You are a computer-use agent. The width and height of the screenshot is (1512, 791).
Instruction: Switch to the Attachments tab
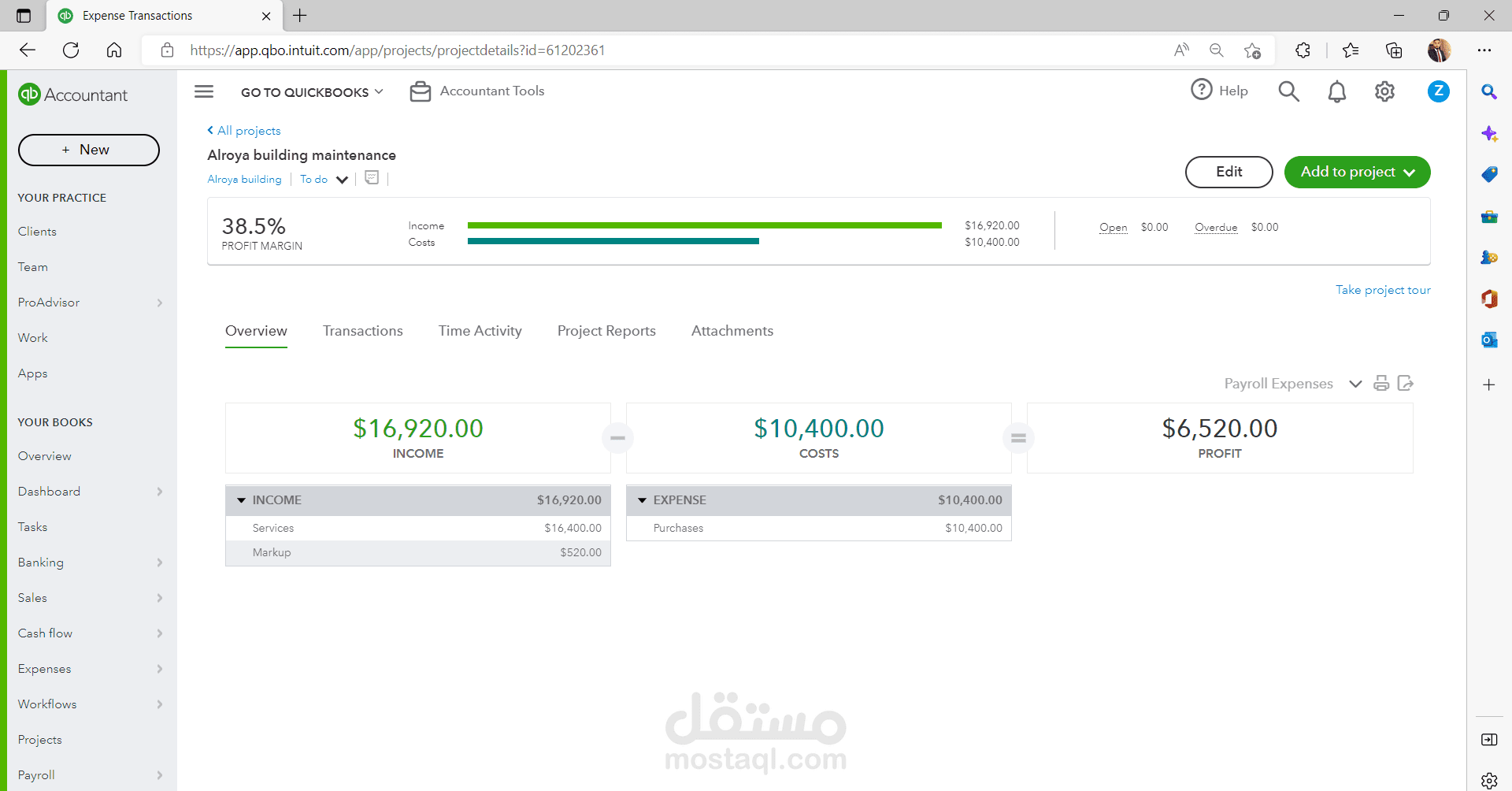point(732,331)
